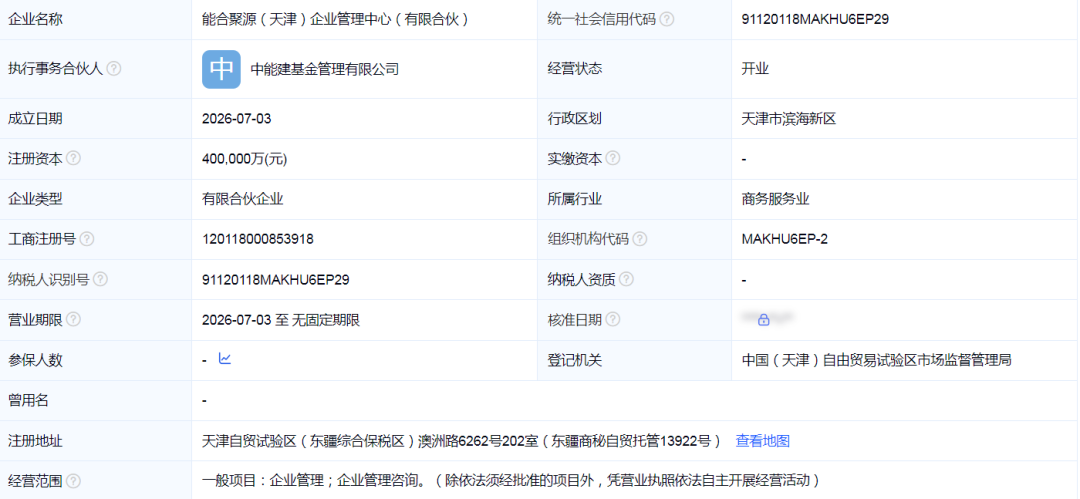Viewport: 1080px width, 499px height.
Task: Click question mark beside 营业期限
Action: [x=73, y=320]
